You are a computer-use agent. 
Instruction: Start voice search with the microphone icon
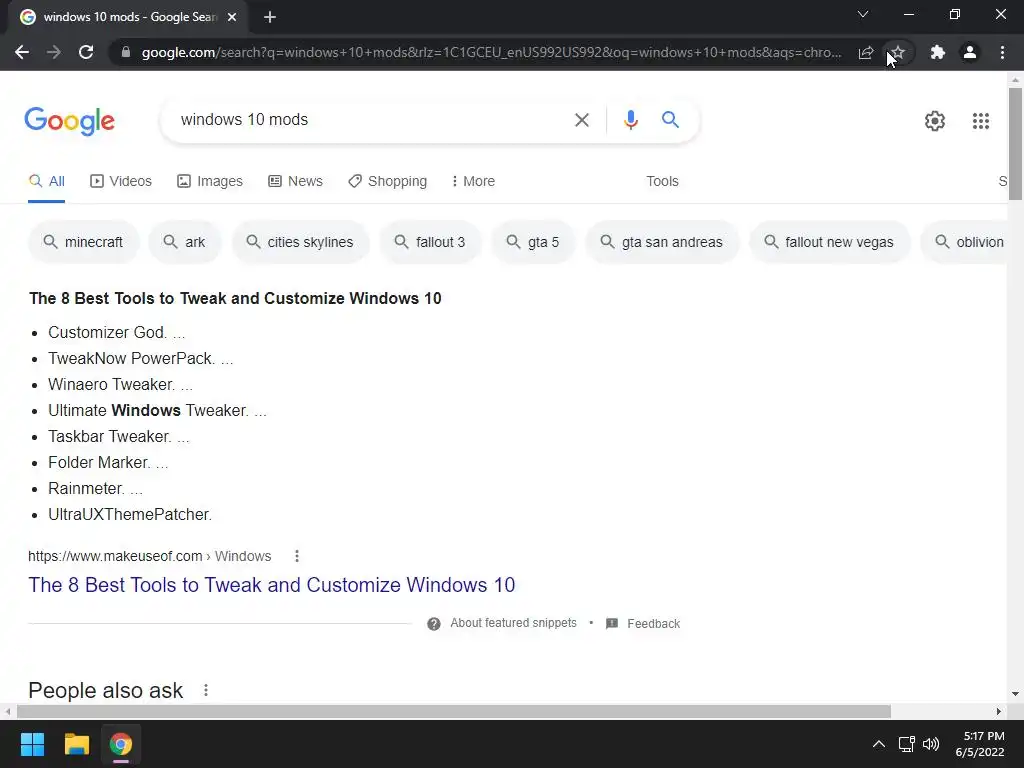pos(630,120)
